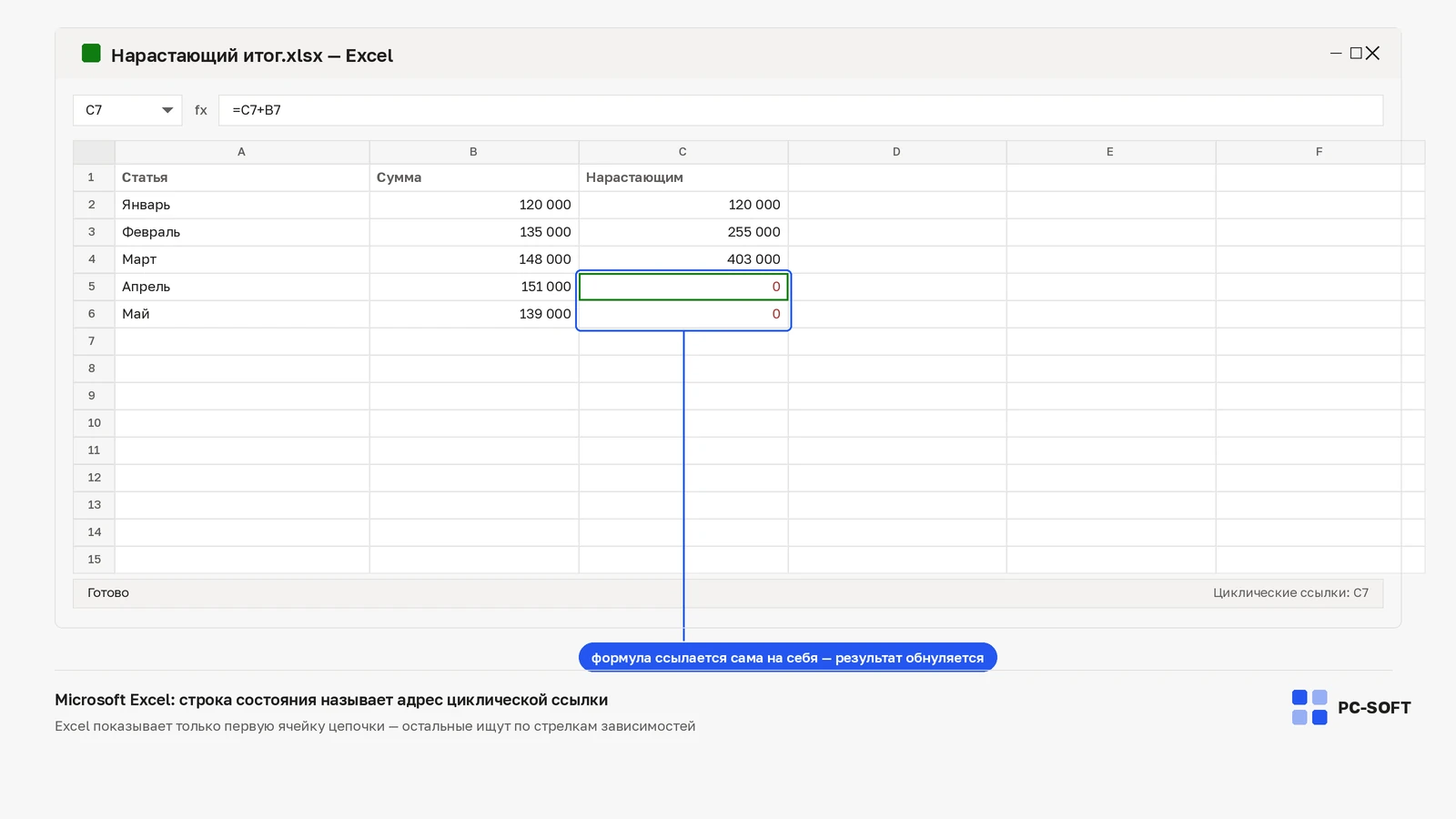Open the Name Box dropdown arrow
This screenshot has width=1456, height=819.
(167, 110)
